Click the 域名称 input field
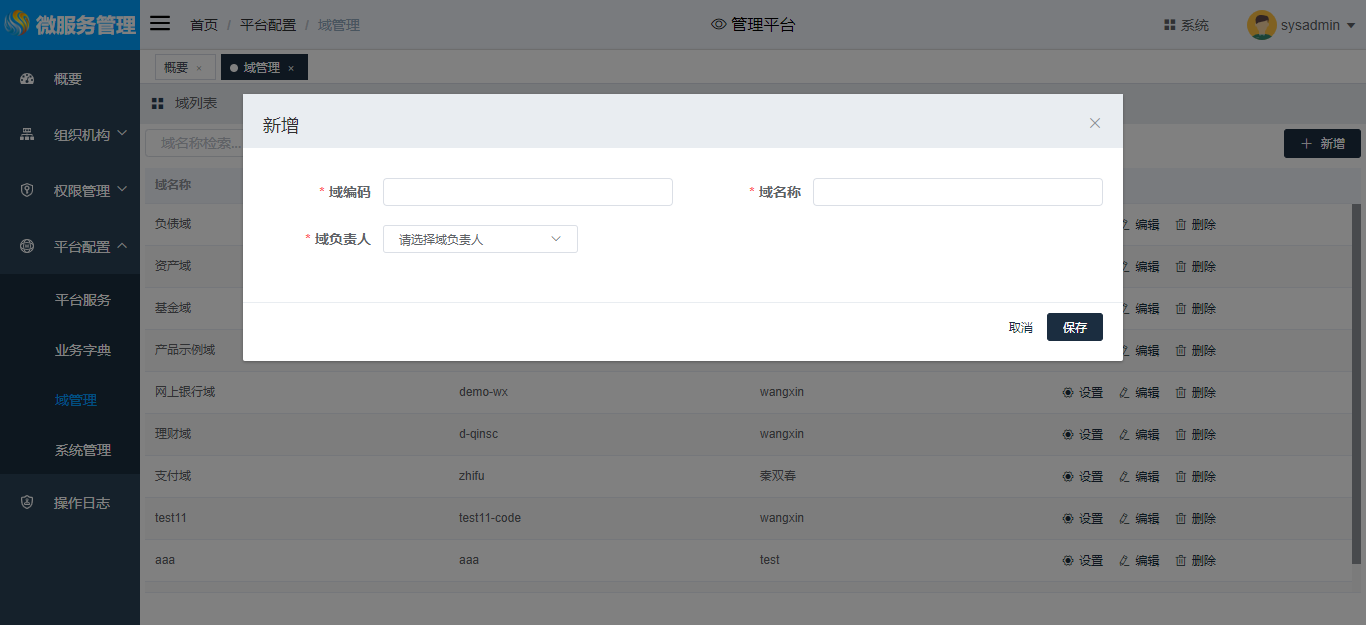Image resolution: width=1366 pixels, height=625 pixels. (957, 192)
